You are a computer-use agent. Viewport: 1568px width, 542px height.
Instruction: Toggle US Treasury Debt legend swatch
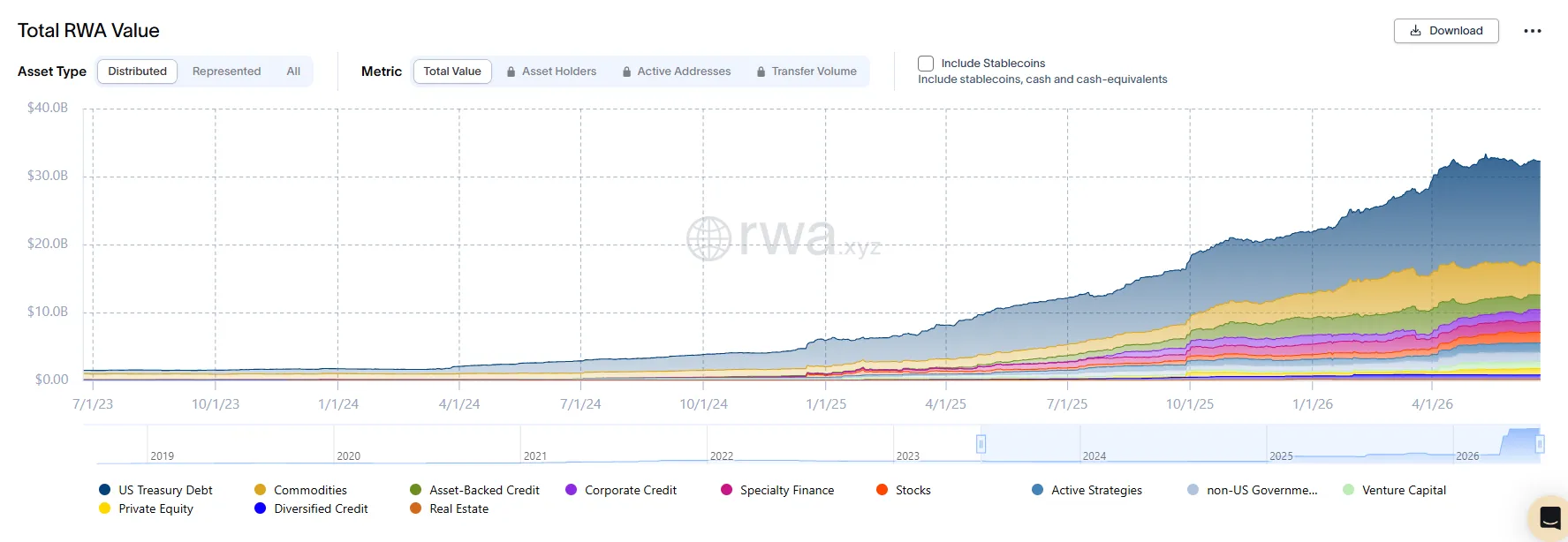coord(104,490)
